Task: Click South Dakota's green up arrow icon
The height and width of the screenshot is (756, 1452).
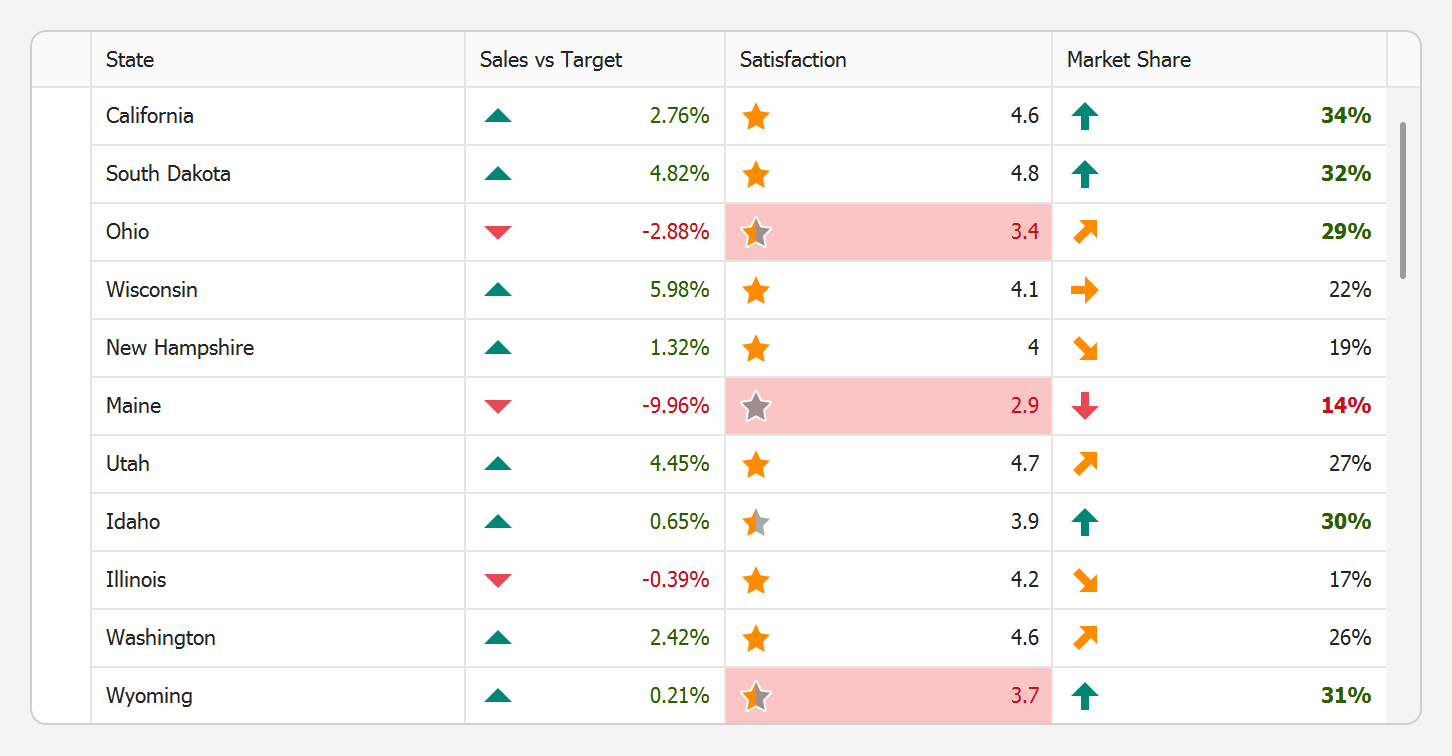Action: point(1084,175)
